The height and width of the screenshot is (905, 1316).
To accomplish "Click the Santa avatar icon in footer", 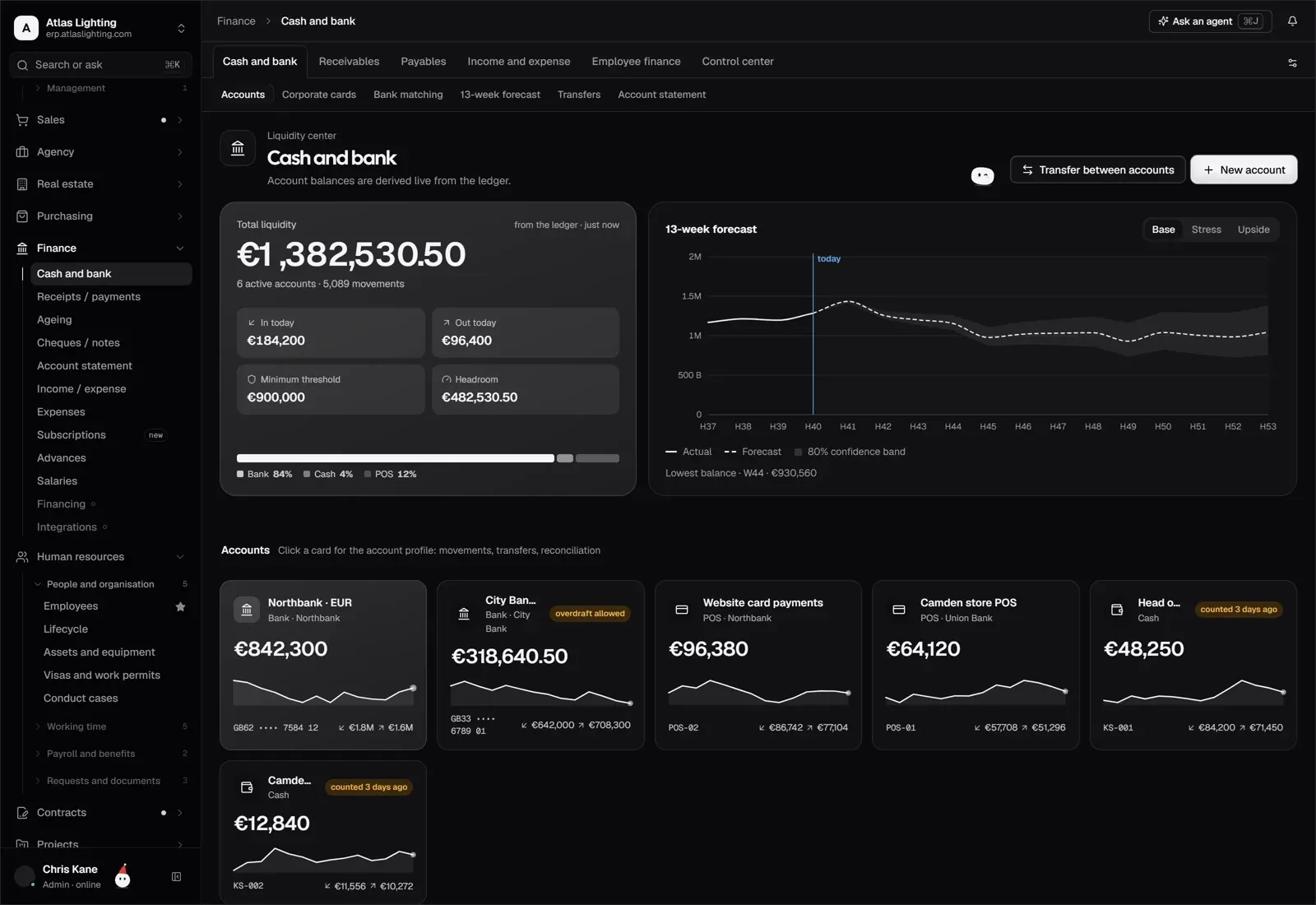I will [123, 877].
